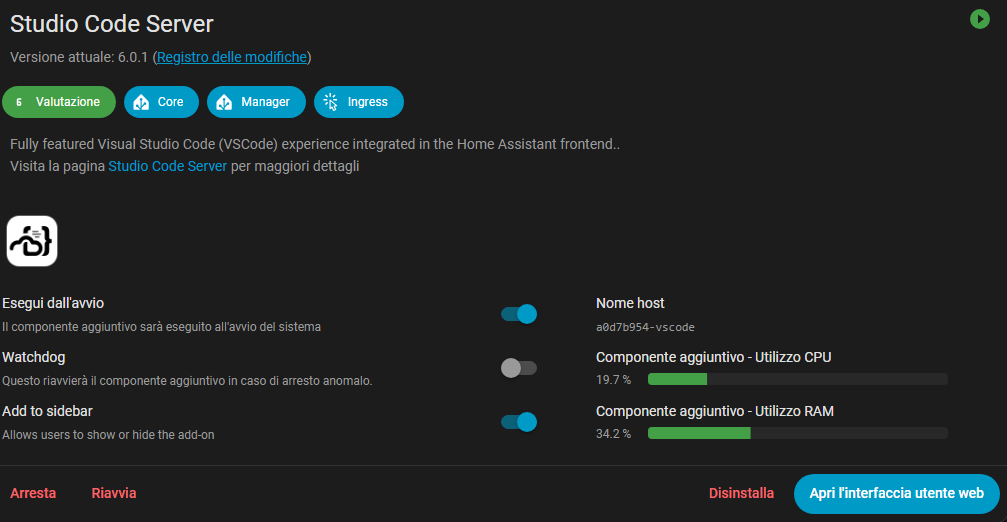This screenshot has height=522, width=1007.
Task: Select the Ingress chip label
Action: (x=367, y=102)
